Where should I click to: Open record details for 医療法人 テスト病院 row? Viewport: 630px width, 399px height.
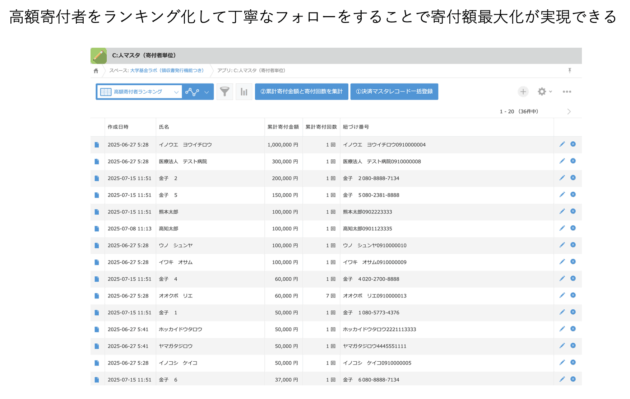(97, 162)
